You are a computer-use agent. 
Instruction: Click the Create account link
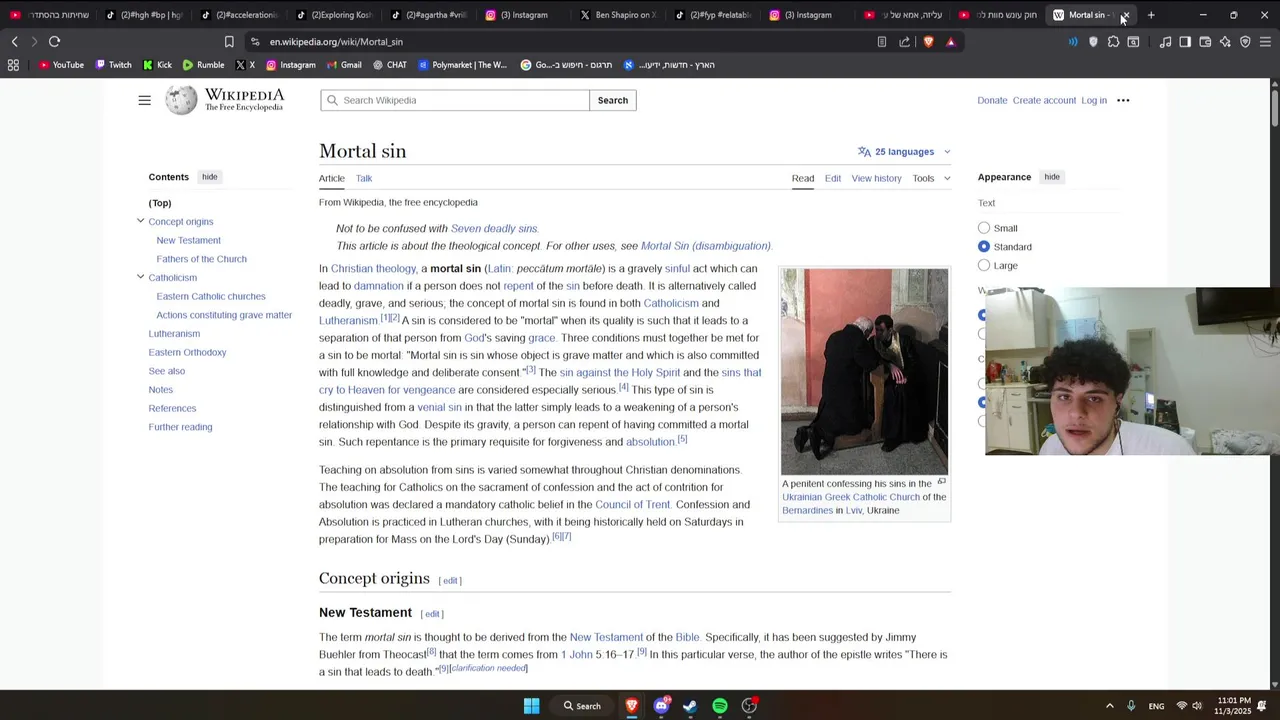[1044, 100]
